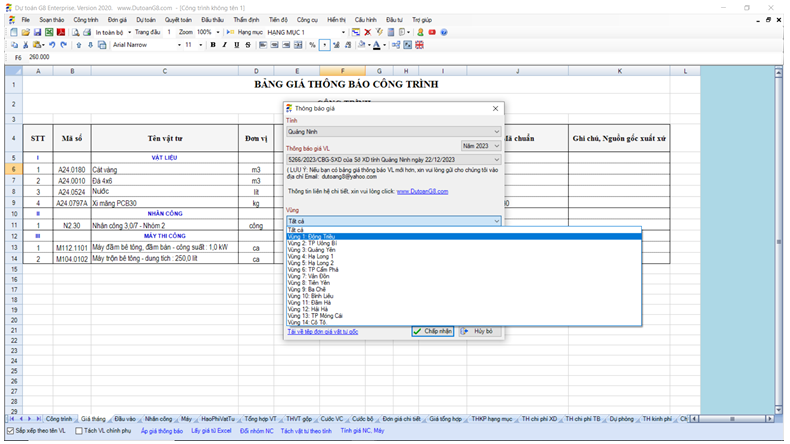The width and height of the screenshot is (790, 444).
Task: Click the printer icon
Action: coord(87,32)
